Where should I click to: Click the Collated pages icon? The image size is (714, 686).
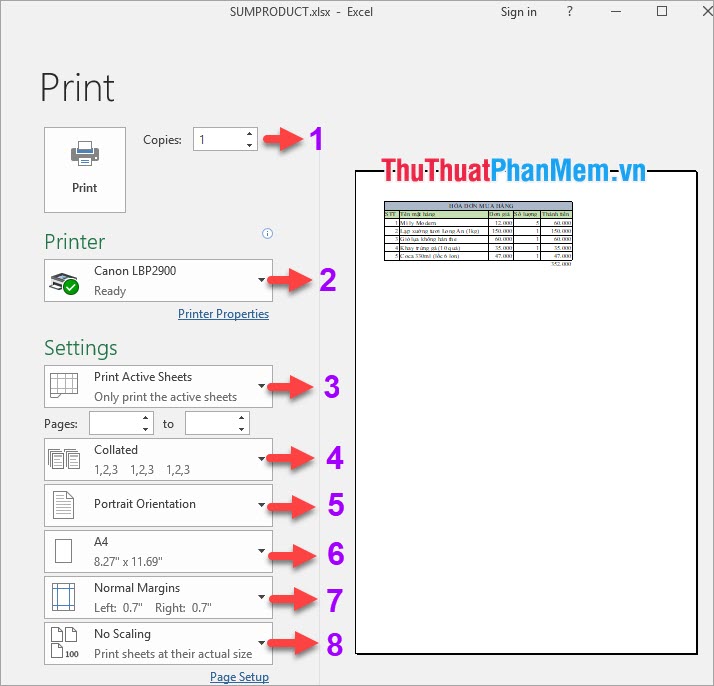pos(64,459)
